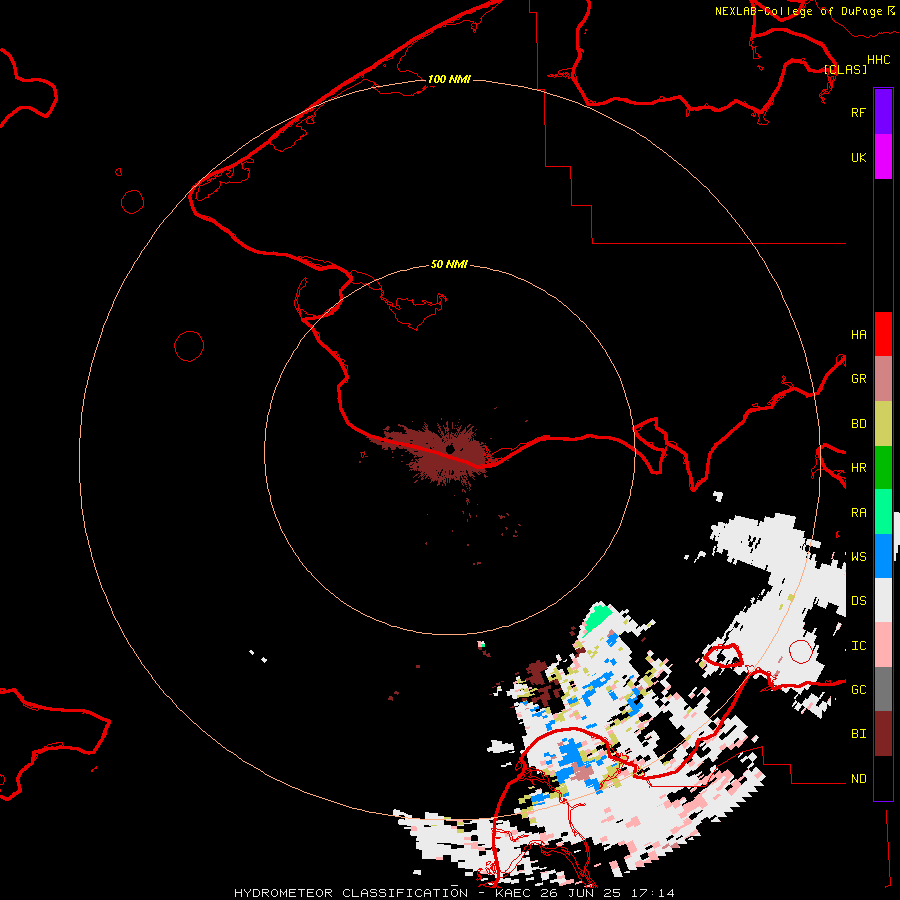Pick the mint green RA legend swatch
The image size is (900, 900).
tap(883, 512)
